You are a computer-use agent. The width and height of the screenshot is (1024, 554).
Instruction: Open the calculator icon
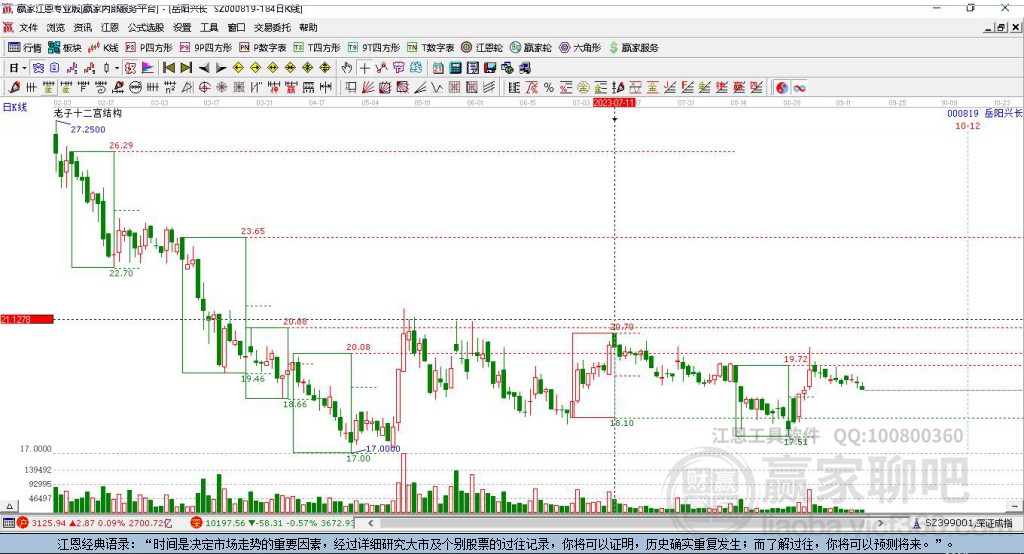tap(455, 68)
